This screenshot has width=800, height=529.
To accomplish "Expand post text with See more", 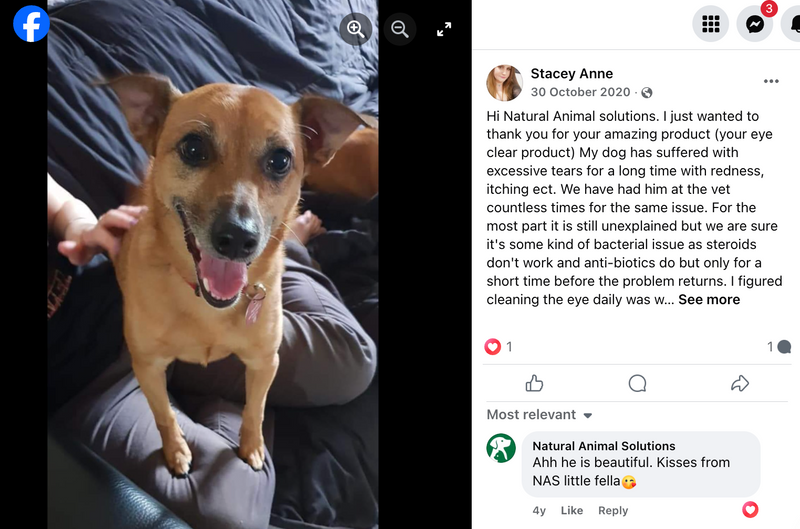I will click(709, 299).
